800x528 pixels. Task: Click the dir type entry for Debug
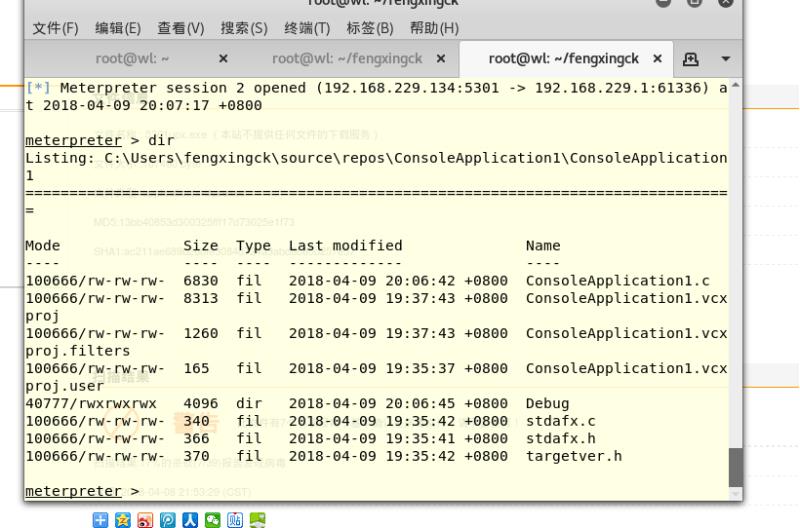[x=249, y=404]
